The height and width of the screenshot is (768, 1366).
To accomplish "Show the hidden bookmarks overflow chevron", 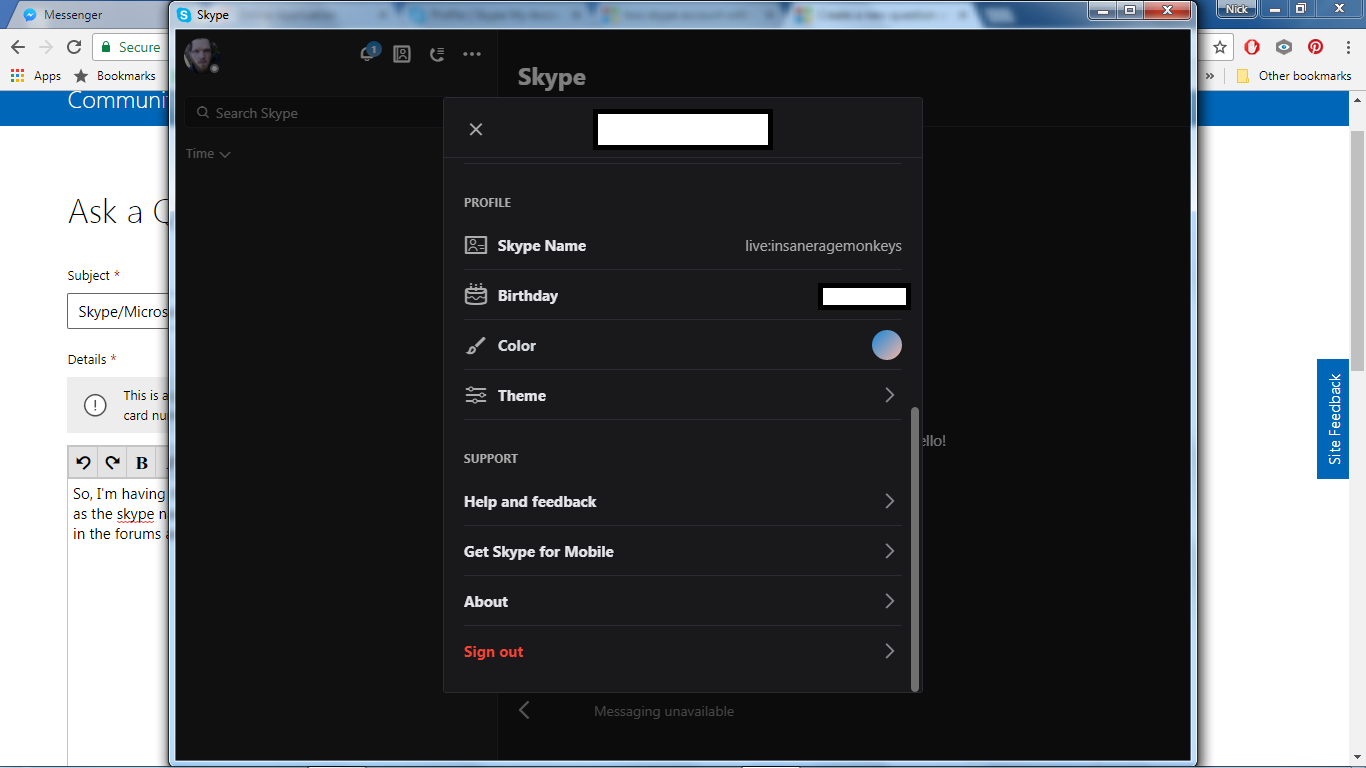I will coord(1210,76).
